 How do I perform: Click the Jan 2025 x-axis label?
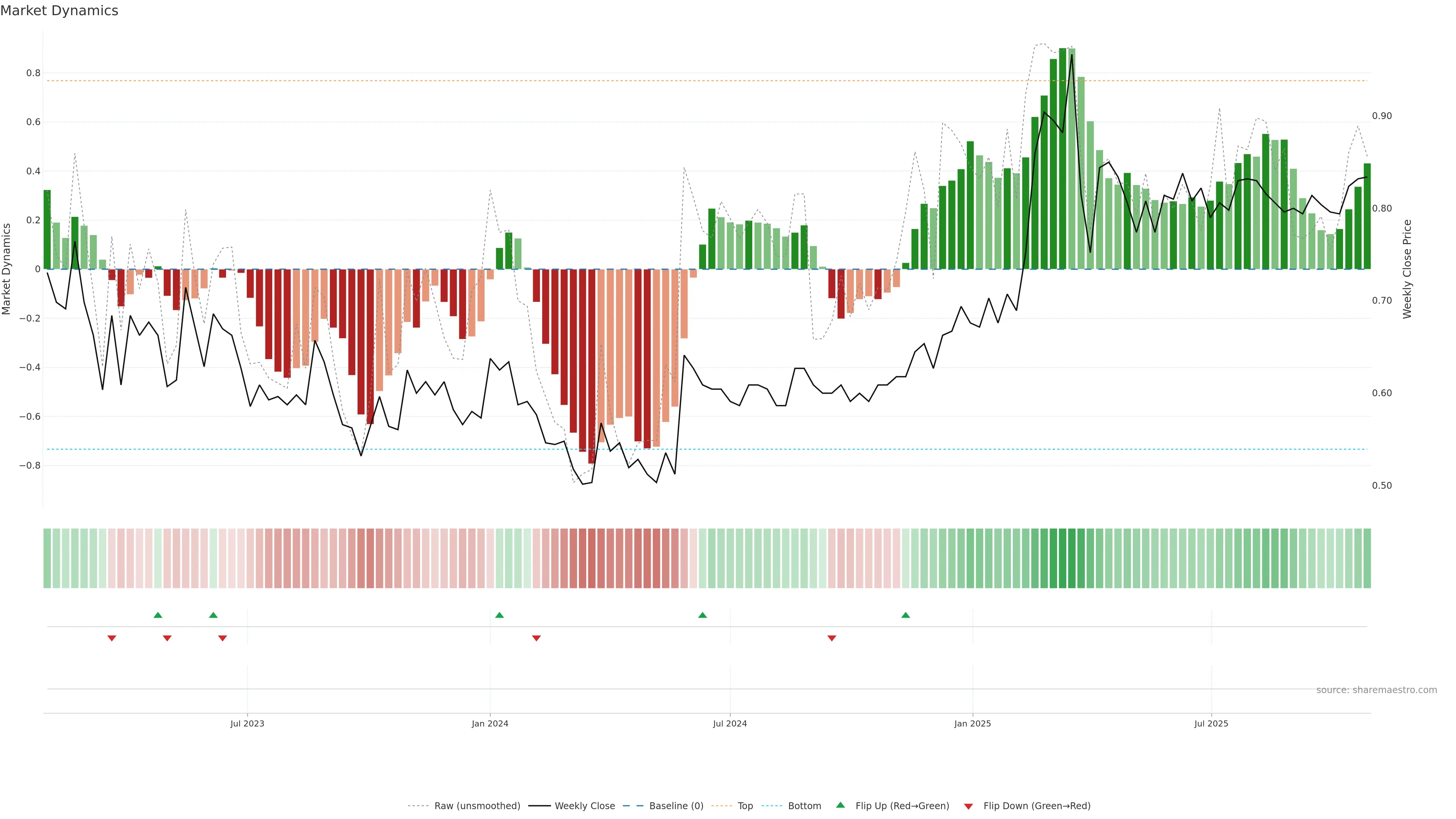[972, 723]
